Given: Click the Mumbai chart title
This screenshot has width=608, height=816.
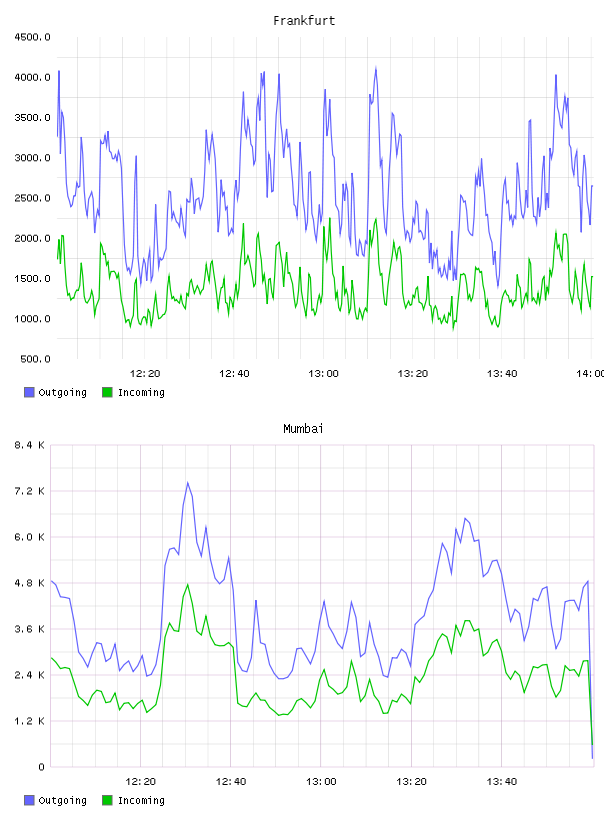Looking at the screenshot, I should tap(303, 429).
